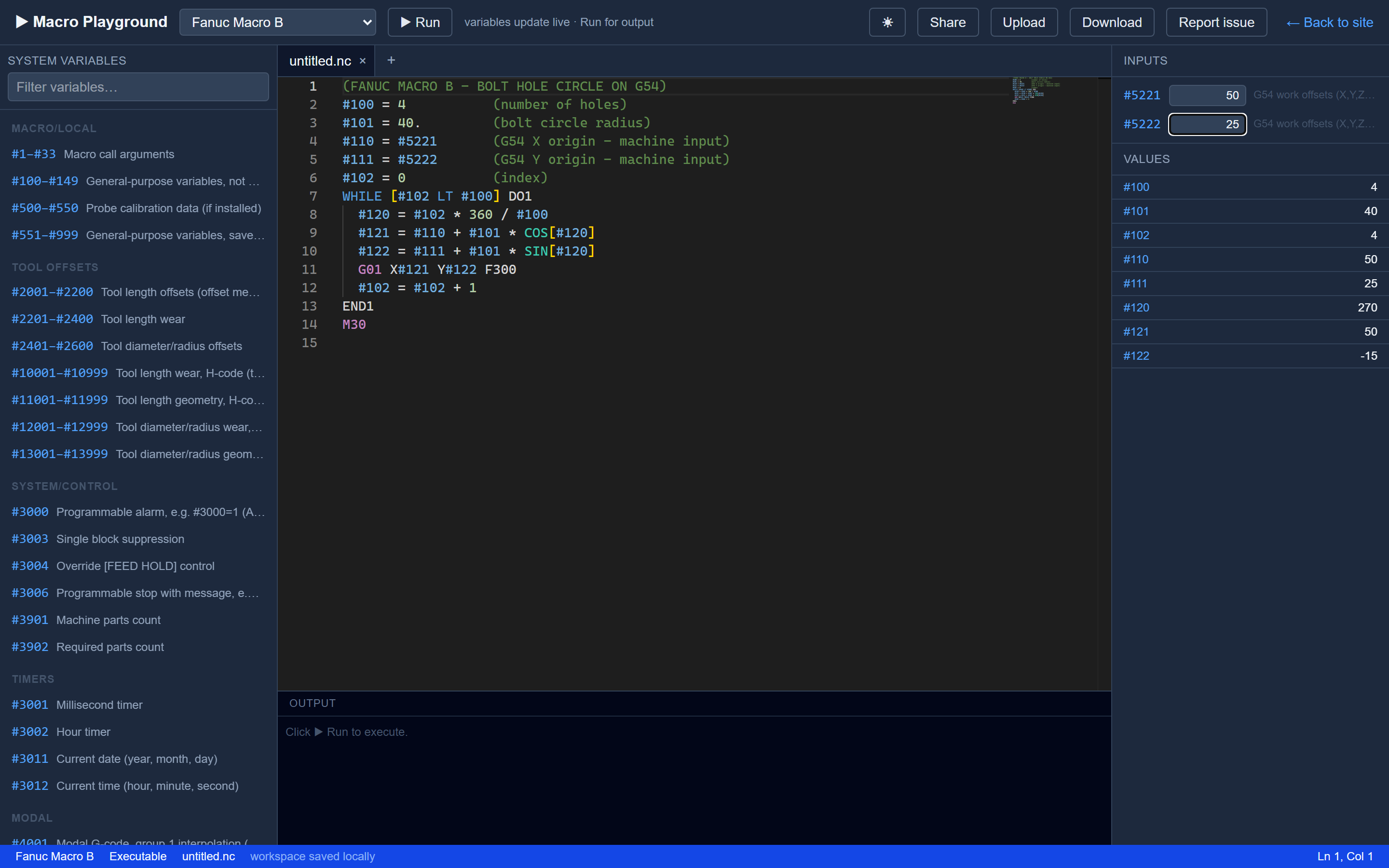The image size is (1389, 868).
Task: Click Ln 1, Col 1 cursor position indicator
Action: [1345, 856]
